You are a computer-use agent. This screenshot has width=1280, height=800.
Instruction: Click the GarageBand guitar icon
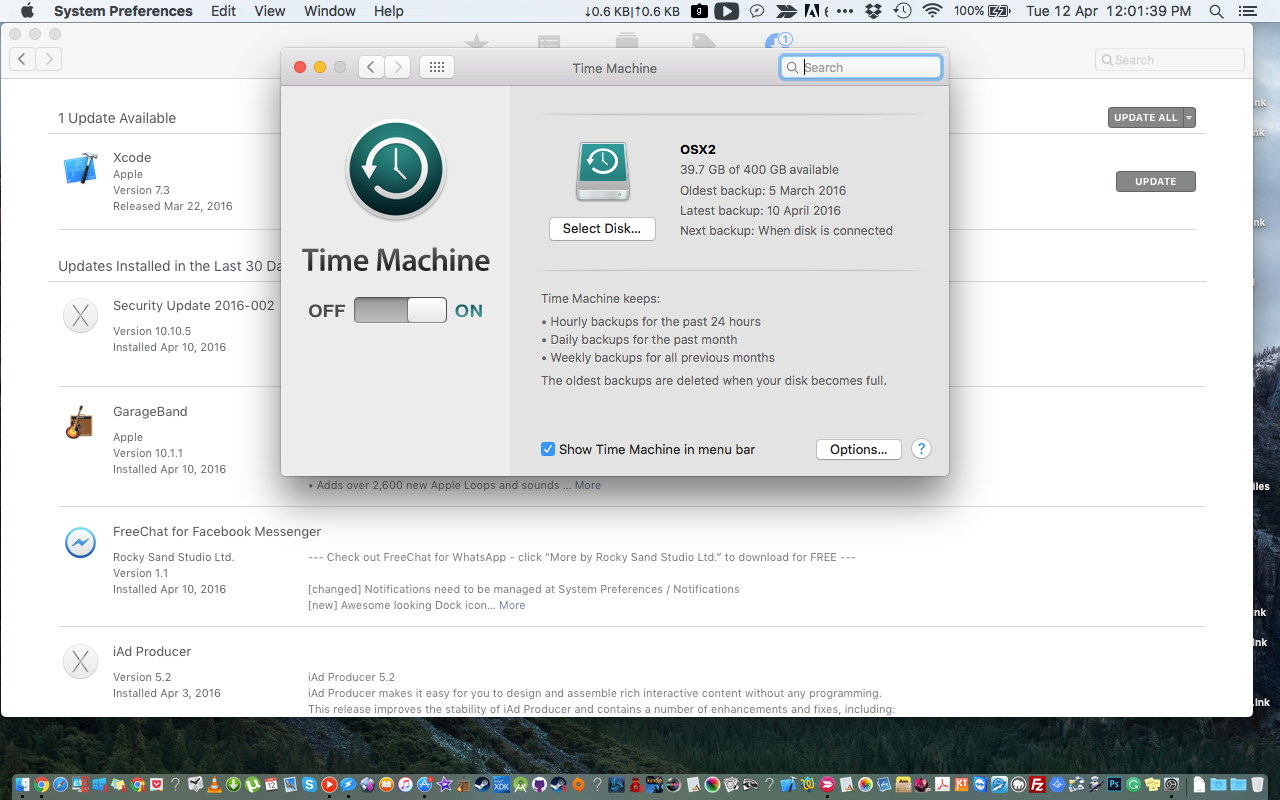coord(80,422)
